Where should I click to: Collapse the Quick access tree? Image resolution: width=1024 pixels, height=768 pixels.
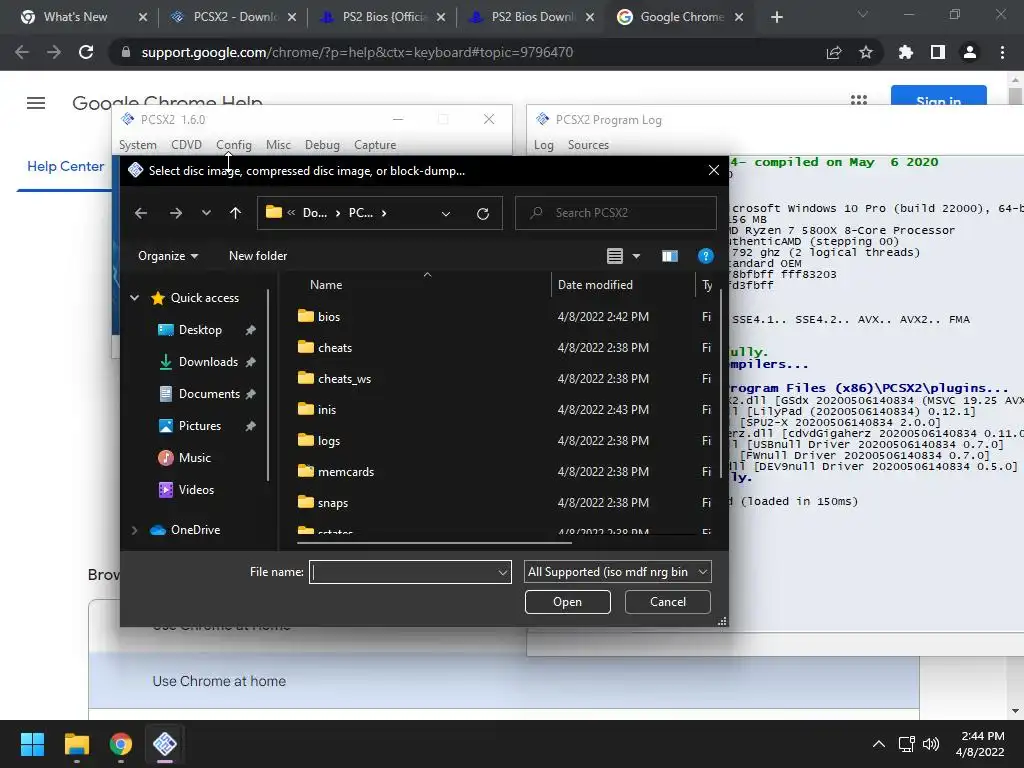[135, 298]
